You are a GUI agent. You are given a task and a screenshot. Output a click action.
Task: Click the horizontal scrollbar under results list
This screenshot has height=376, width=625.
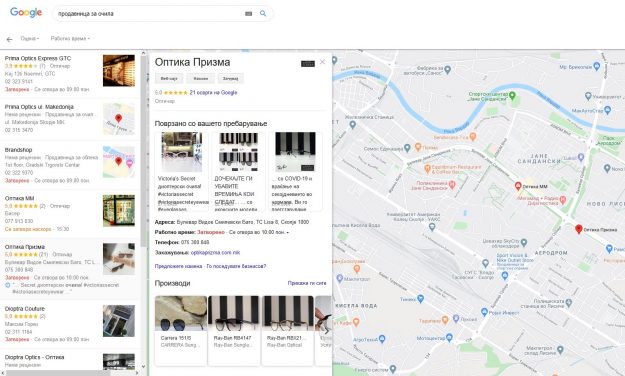click(58, 373)
